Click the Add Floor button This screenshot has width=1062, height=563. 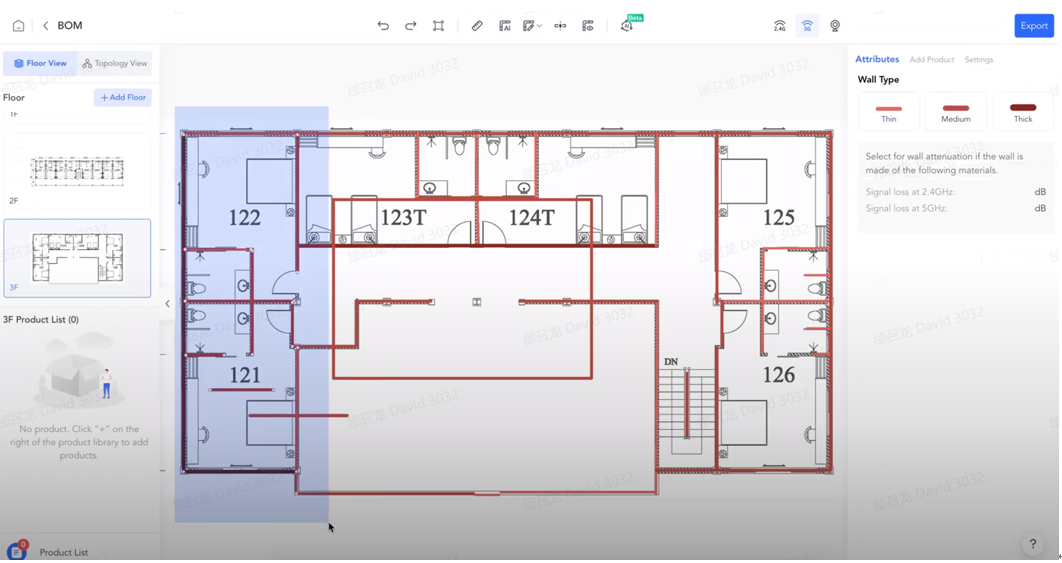123,98
